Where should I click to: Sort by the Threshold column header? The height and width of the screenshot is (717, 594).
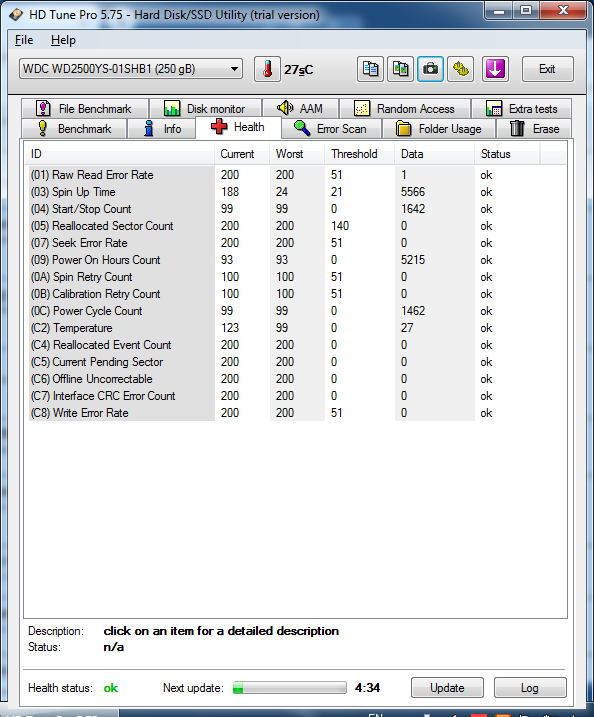[360, 154]
